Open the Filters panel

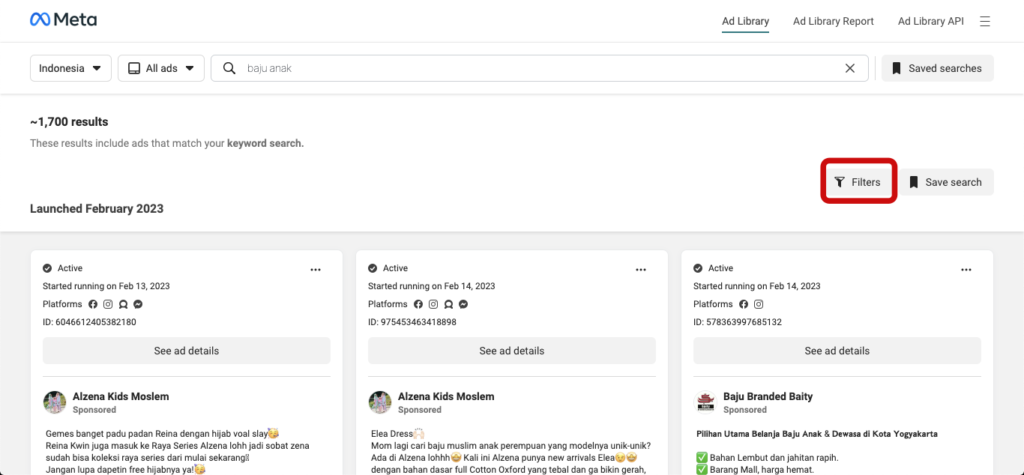tap(858, 182)
